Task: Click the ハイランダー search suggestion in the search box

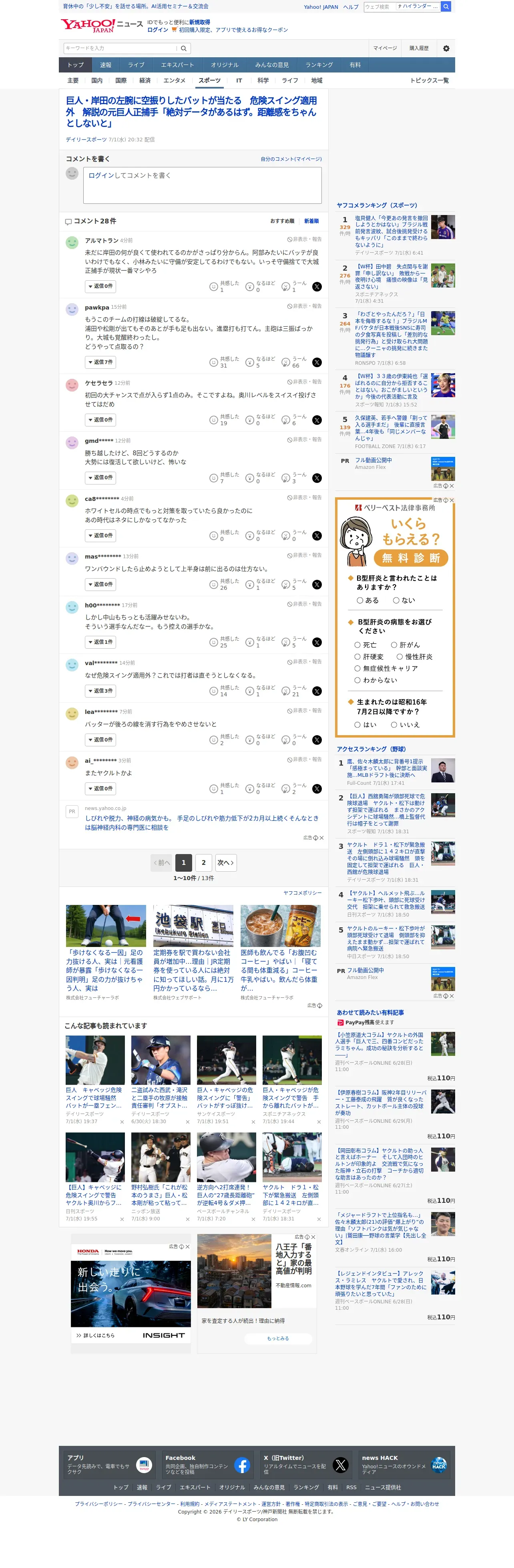Action: point(417,7)
